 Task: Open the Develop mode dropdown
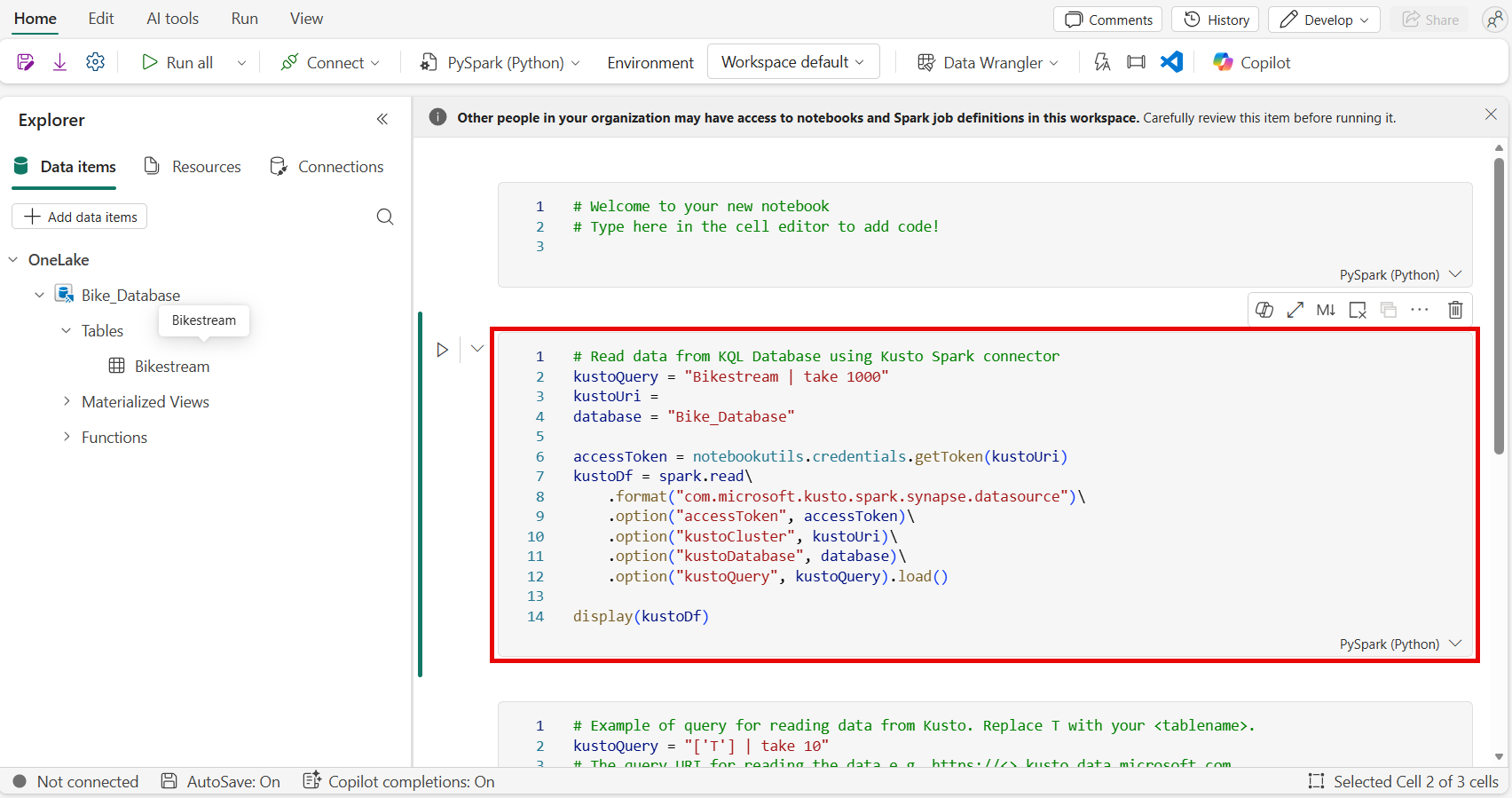1324,20
